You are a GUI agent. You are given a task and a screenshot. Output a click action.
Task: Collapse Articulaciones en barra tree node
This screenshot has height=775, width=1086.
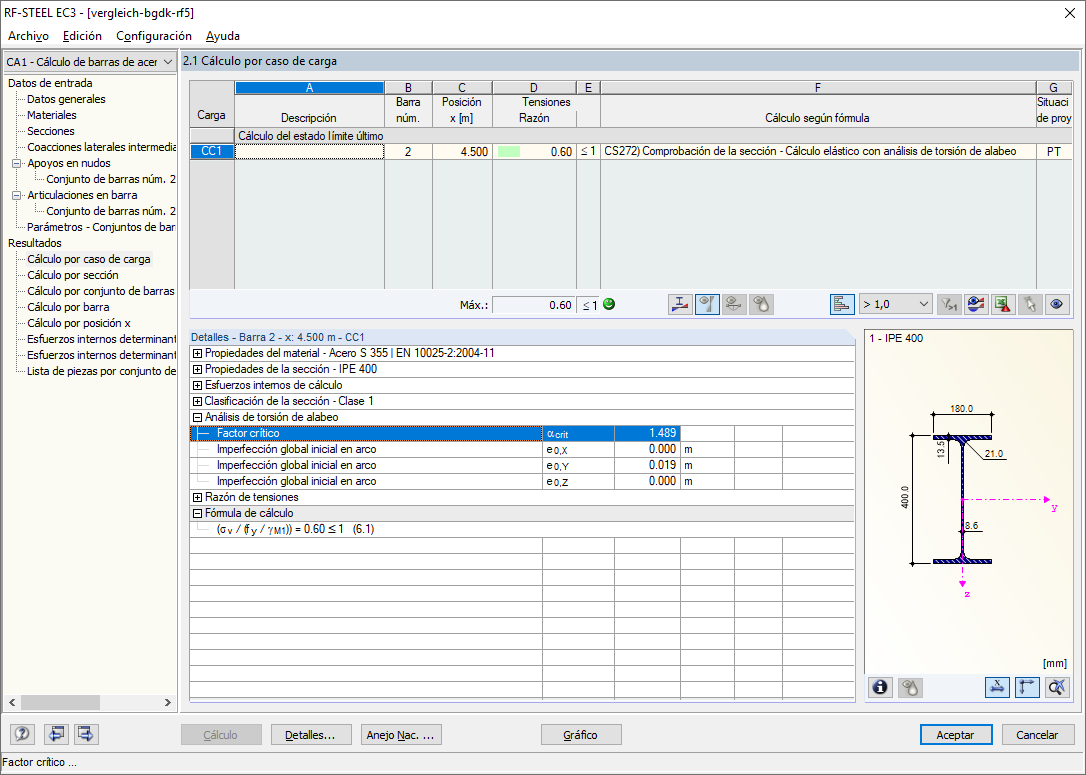click(x=17, y=195)
